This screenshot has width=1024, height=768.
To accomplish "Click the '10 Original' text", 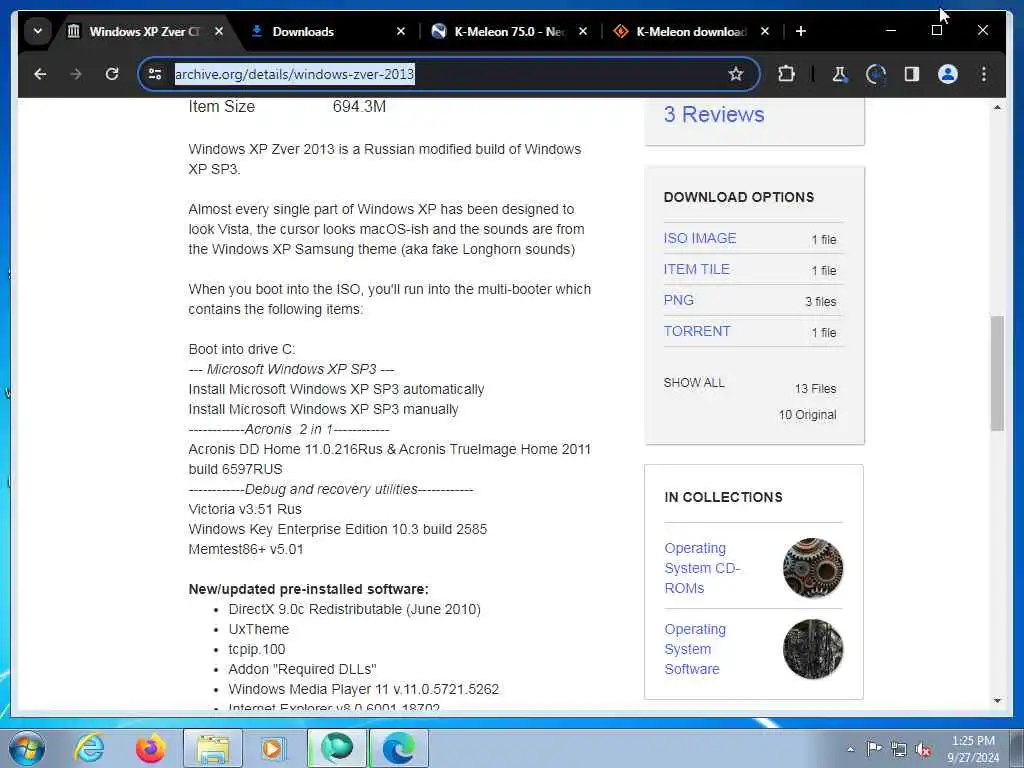I will click(x=807, y=415).
